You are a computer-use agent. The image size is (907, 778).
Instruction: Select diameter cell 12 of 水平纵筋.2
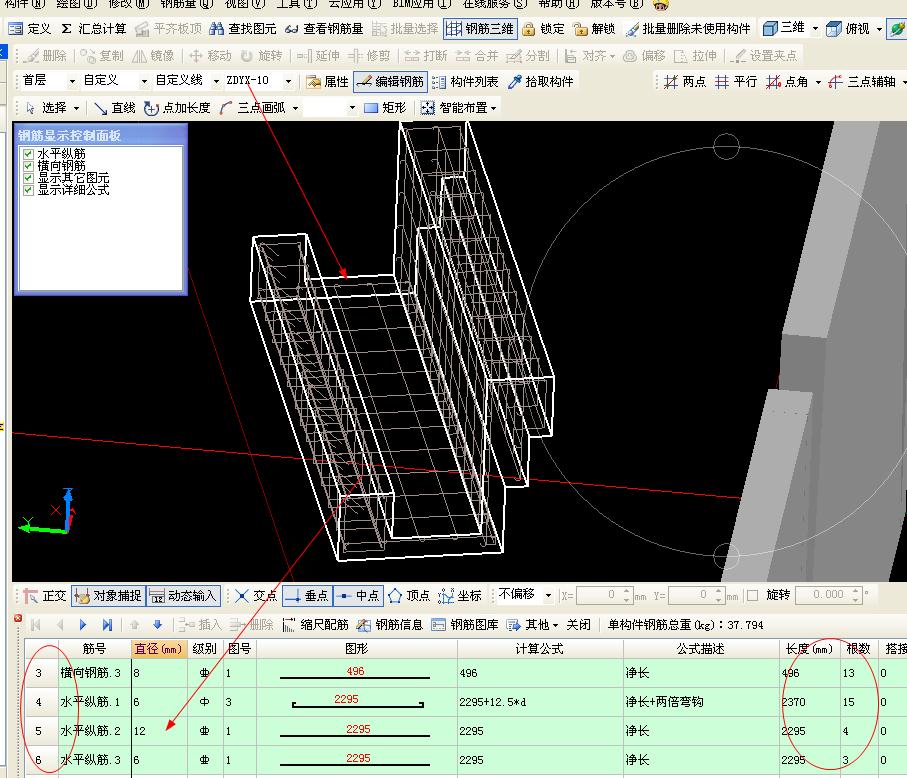(159, 731)
